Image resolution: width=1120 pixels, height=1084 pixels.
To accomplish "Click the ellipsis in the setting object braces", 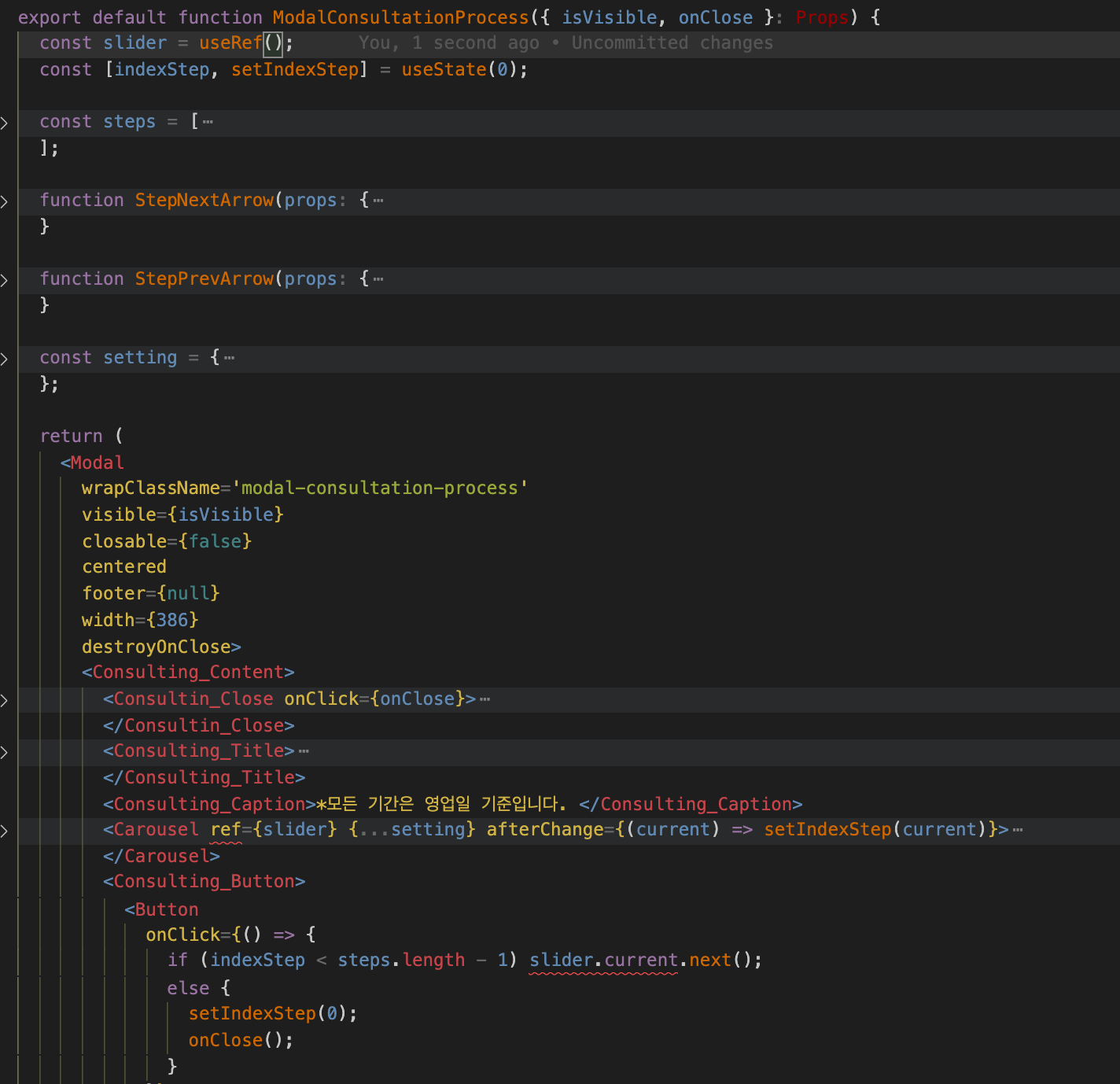I will [x=228, y=357].
